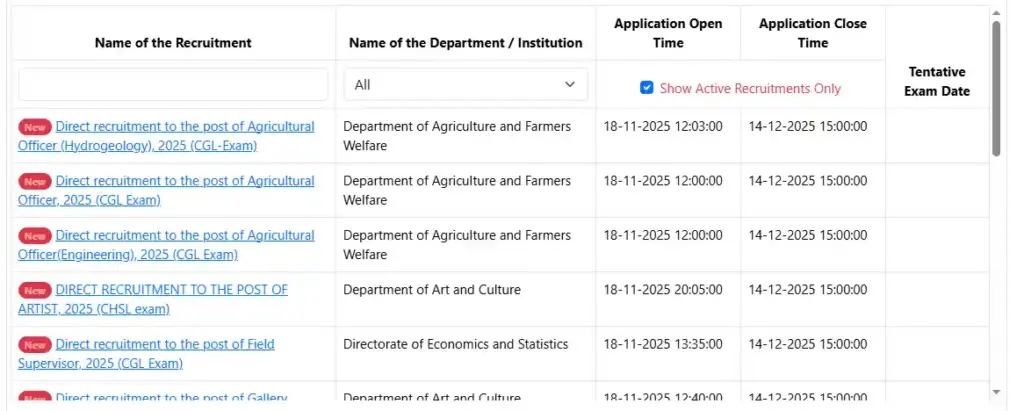1024x411 pixels.
Task: Click Name of the Department / Institution header
Action: 465,43
